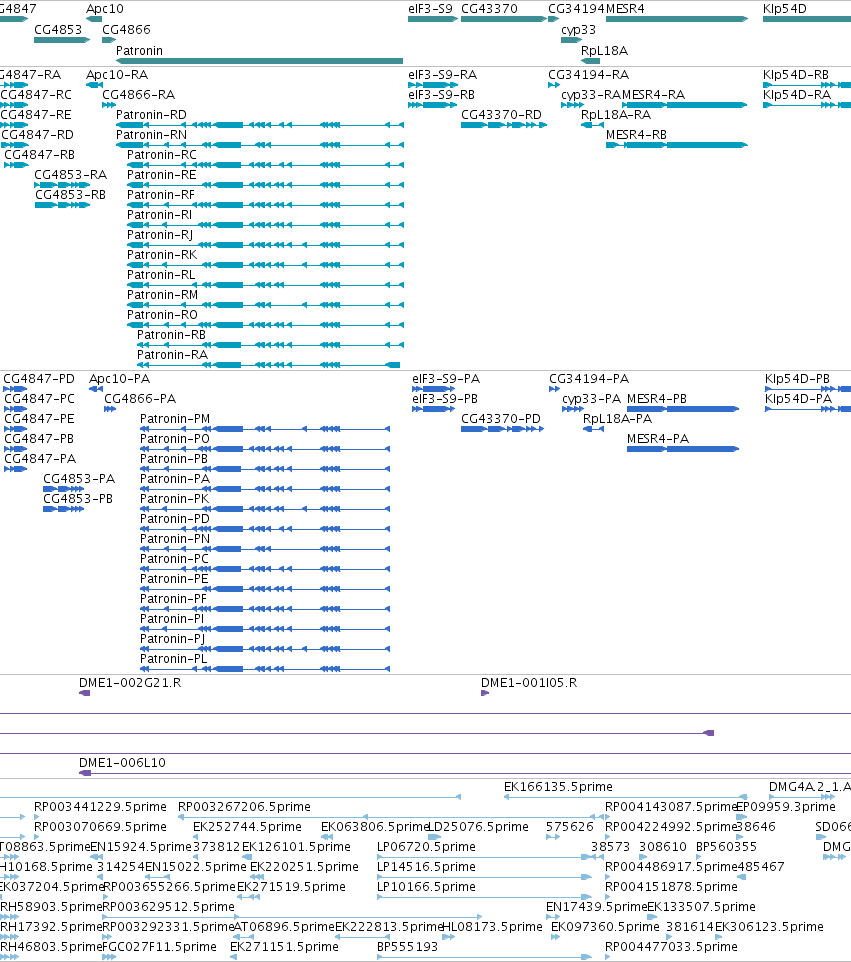This screenshot has height=962, width=851.
Task: Select EST RP003441229.5prime
Action: (x=100, y=807)
